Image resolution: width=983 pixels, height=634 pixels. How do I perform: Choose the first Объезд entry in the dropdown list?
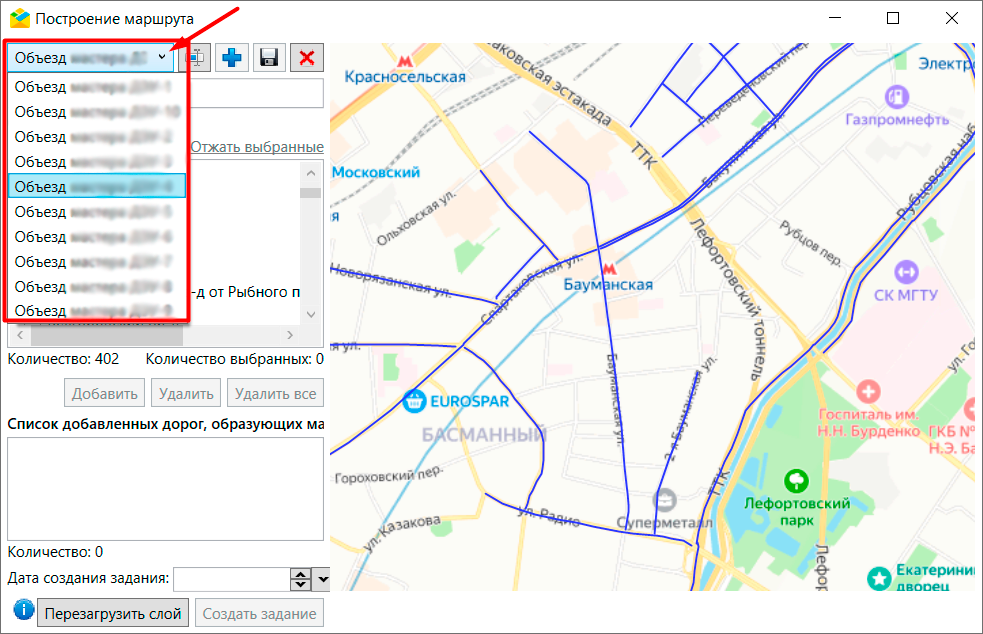pyautogui.click(x=95, y=86)
